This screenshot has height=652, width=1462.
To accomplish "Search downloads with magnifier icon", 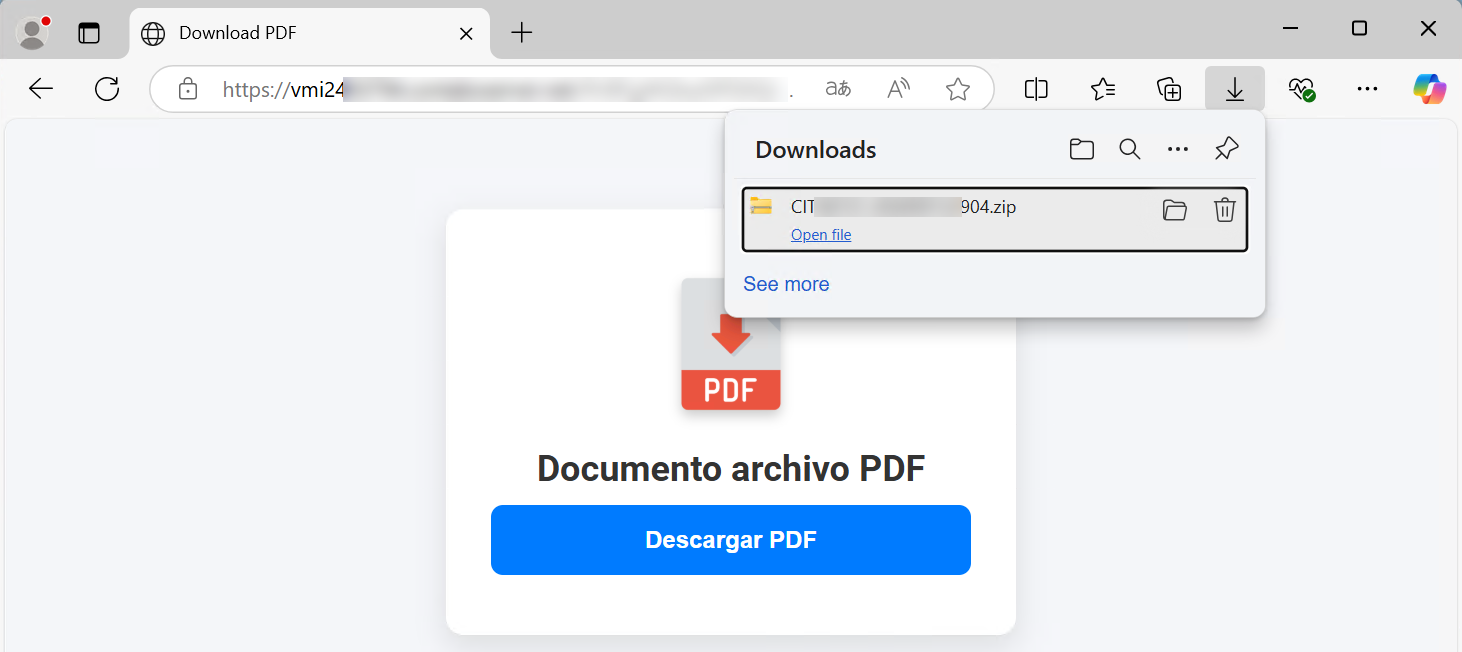I will (x=1129, y=150).
